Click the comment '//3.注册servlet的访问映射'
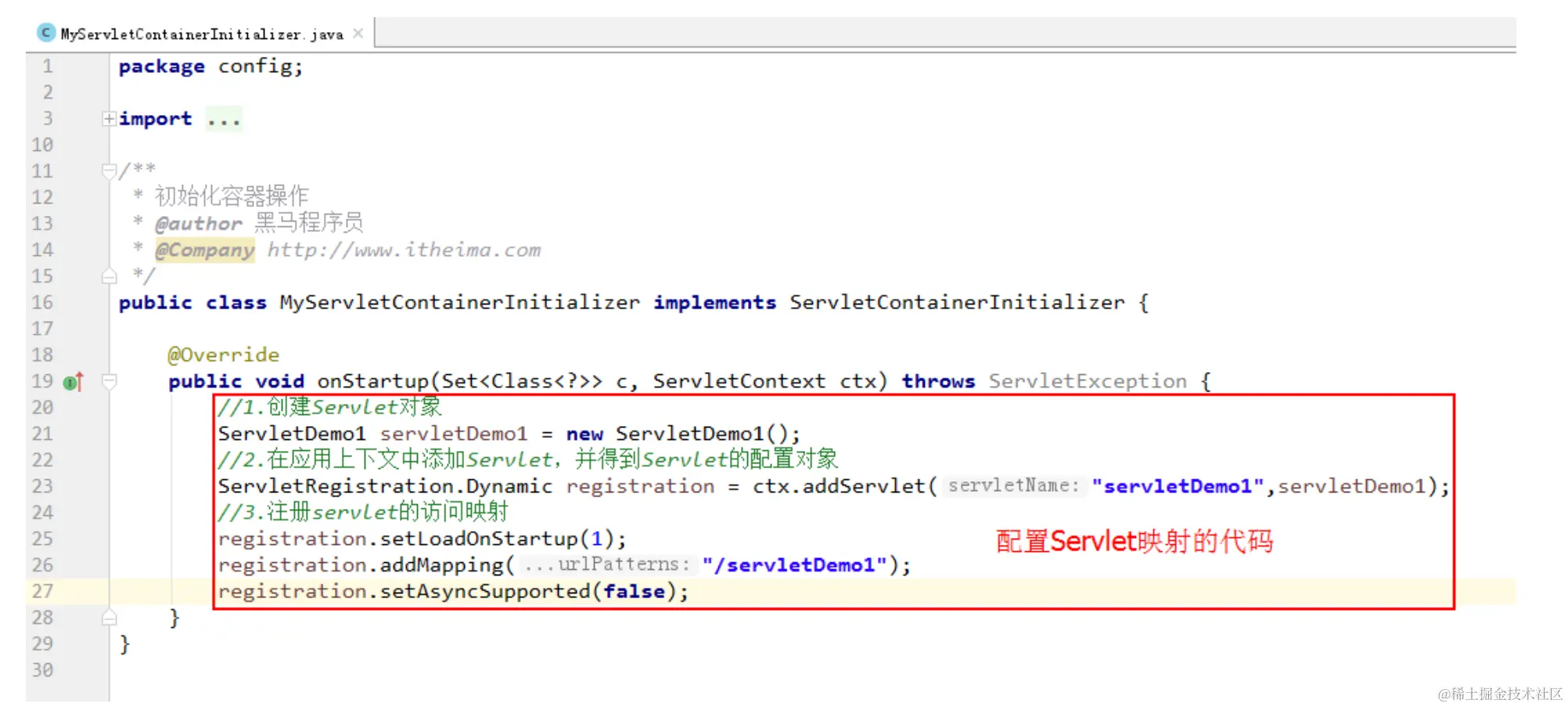 coord(363,513)
